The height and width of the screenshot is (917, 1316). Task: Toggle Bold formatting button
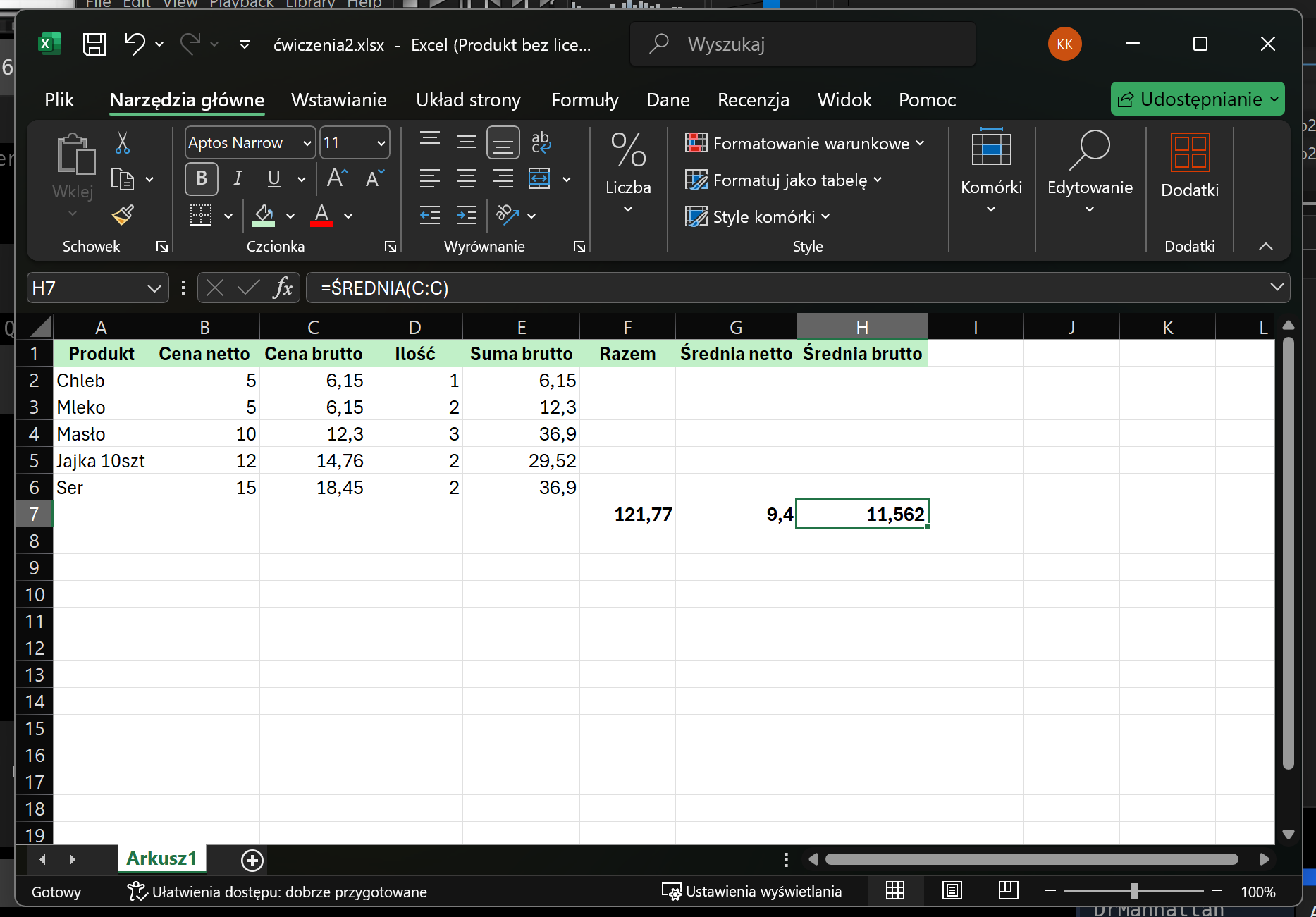click(x=202, y=178)
